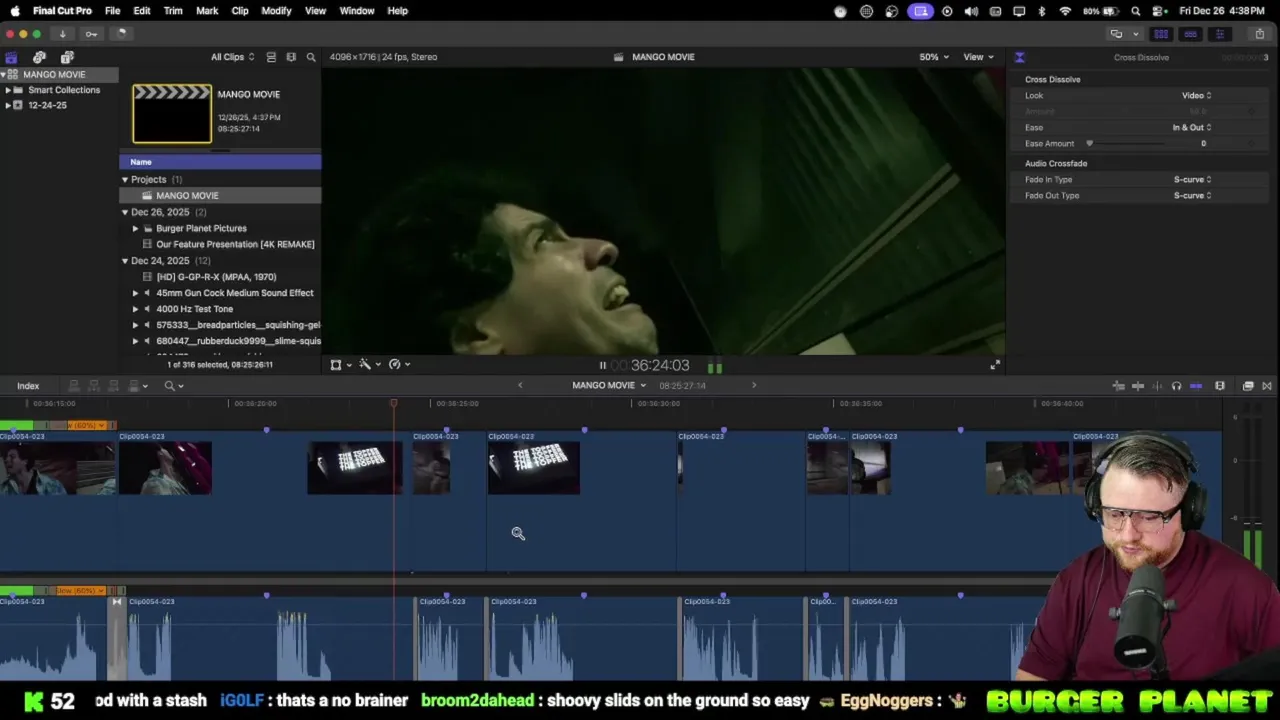Select MANGO MOVIE project row

pyautogui.click(x=220, y=196)
